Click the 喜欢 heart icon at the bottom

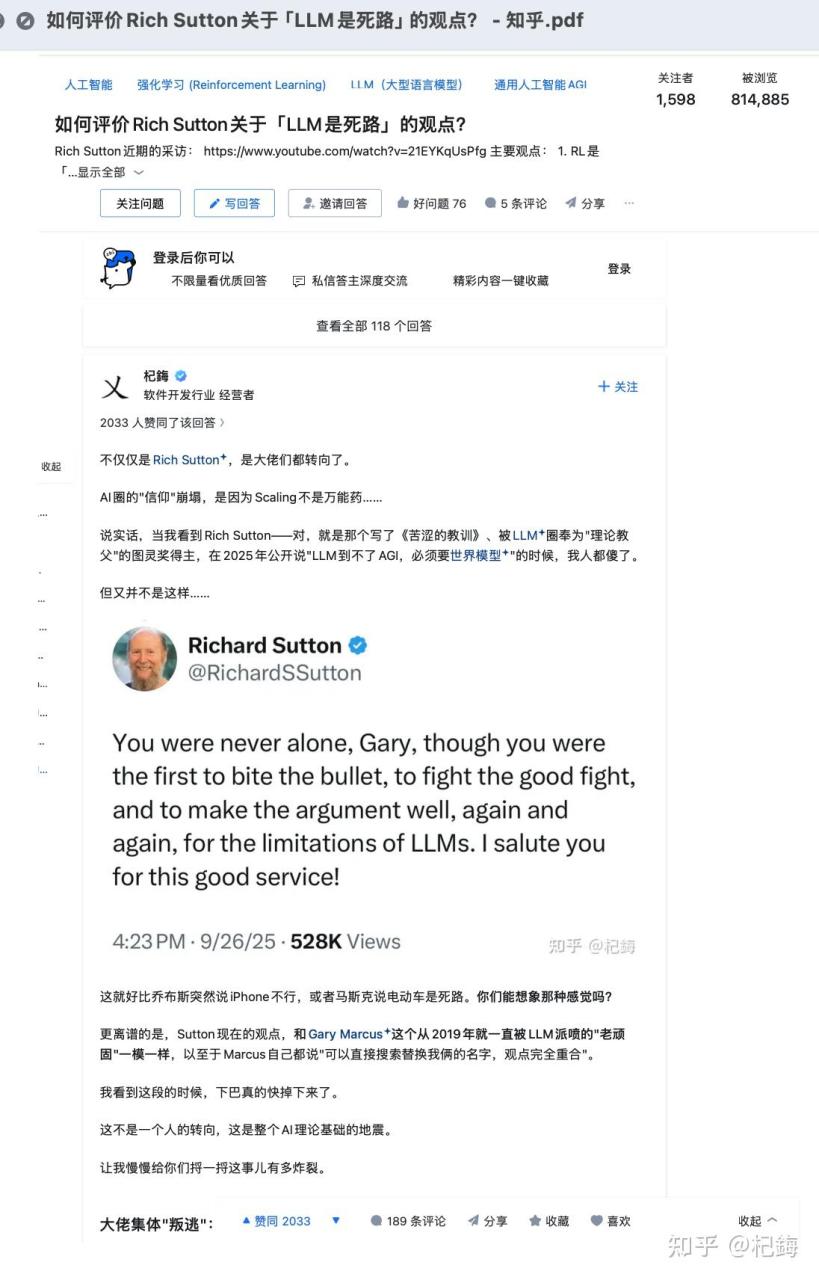pos(597,1221)
